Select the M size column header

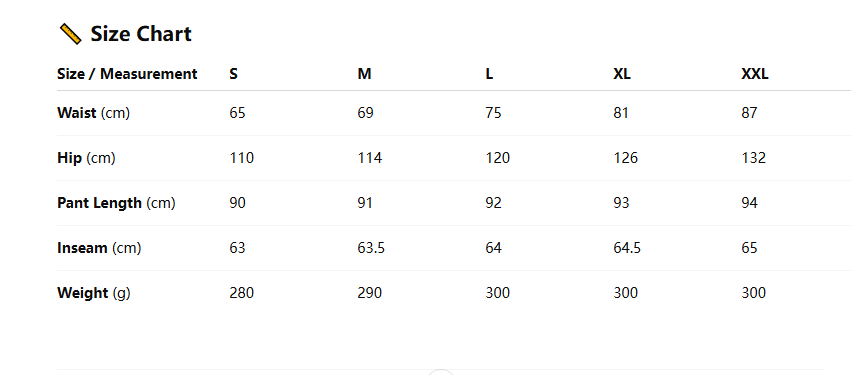point(364,74)
